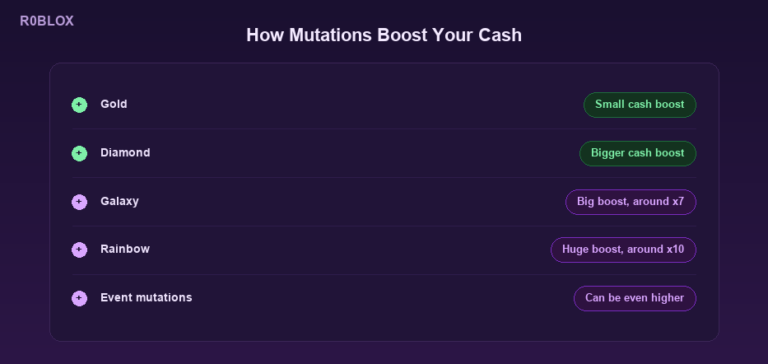Click the plus icon beside Event mutations

[x=79, y=298]
